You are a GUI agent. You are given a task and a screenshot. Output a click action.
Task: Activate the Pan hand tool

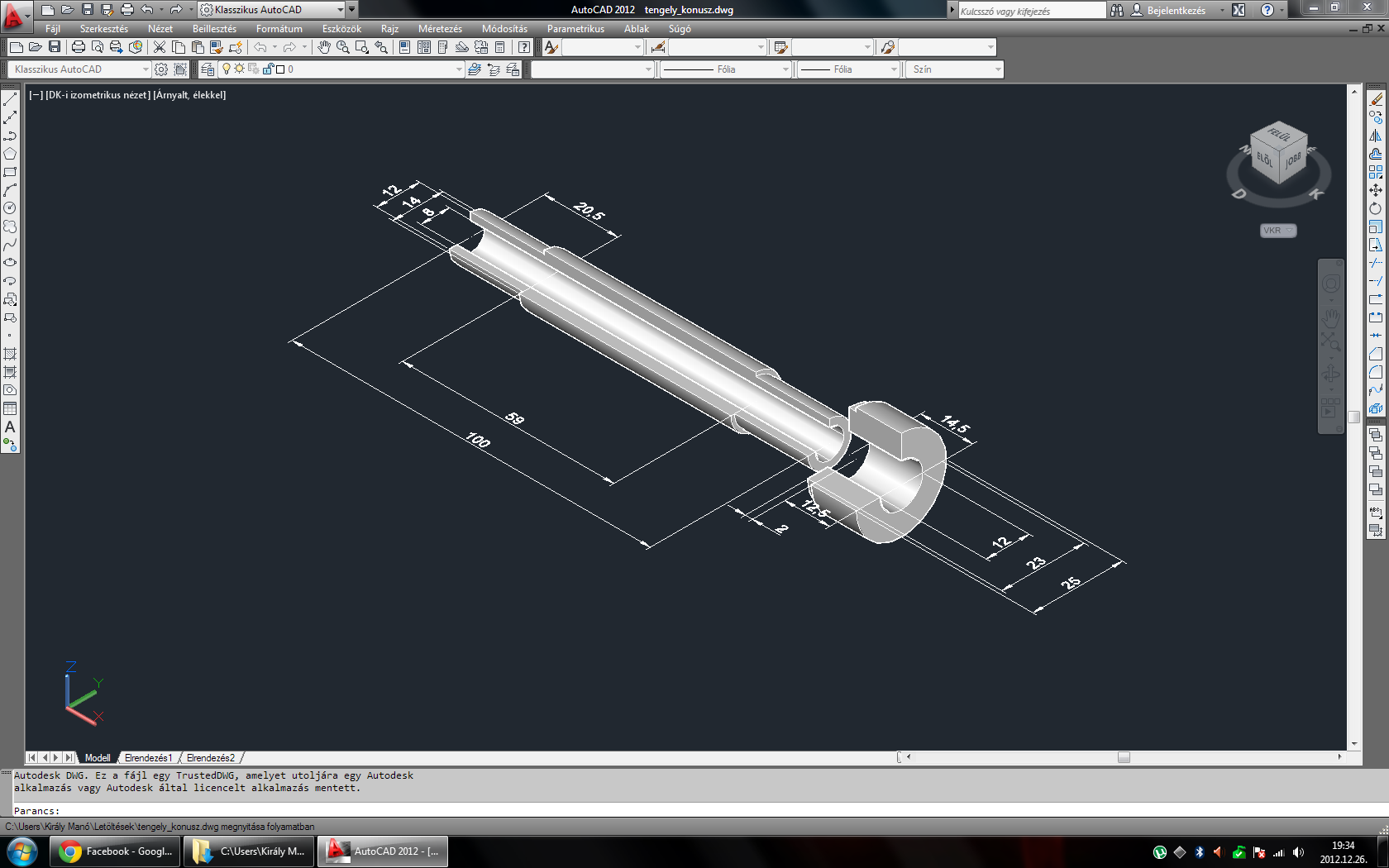click(324, 48)
